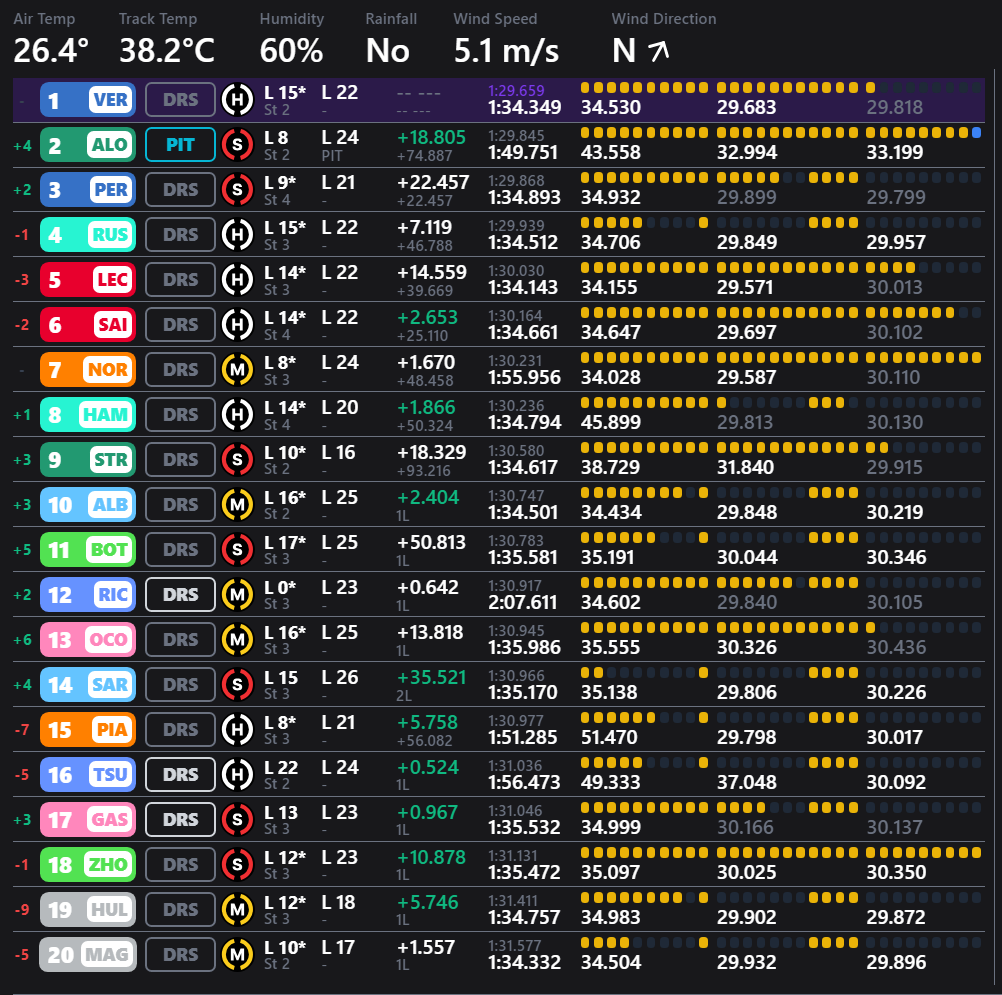The height and width of the screenshot is (995, 1002).
Task: Click the soft tyre icon in ALO row
Action: (x=237, y=144)
